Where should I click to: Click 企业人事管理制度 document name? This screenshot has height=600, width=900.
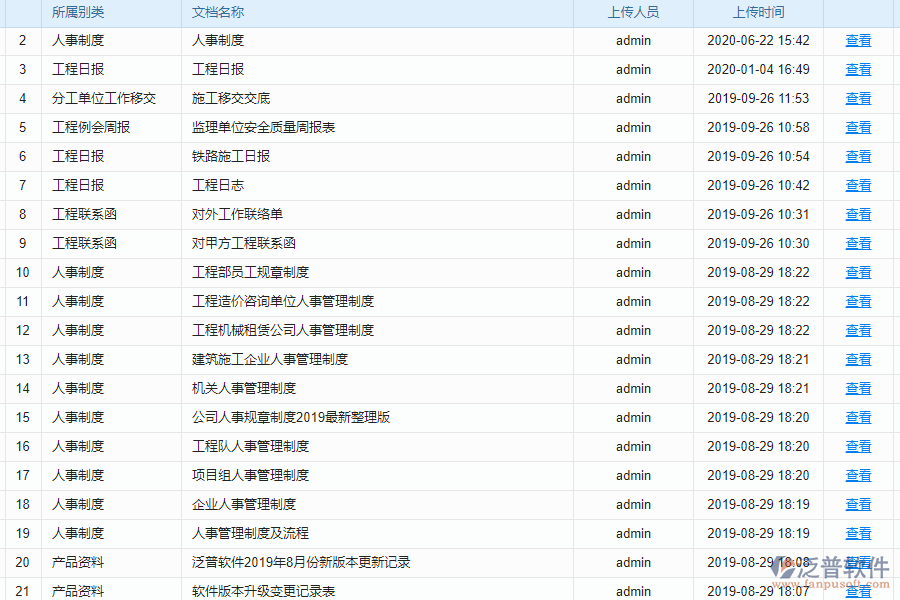[244, 505]
